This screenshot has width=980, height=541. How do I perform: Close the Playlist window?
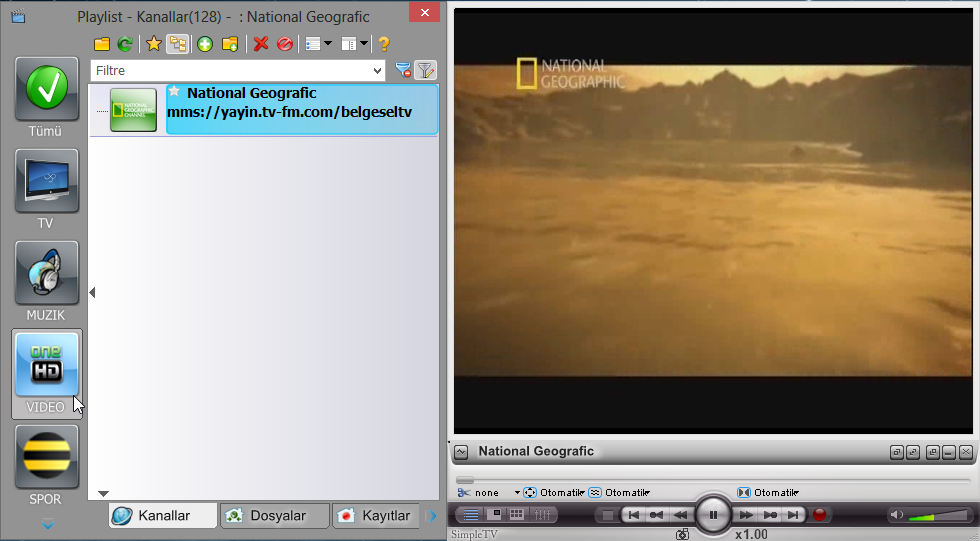[425, 12]
